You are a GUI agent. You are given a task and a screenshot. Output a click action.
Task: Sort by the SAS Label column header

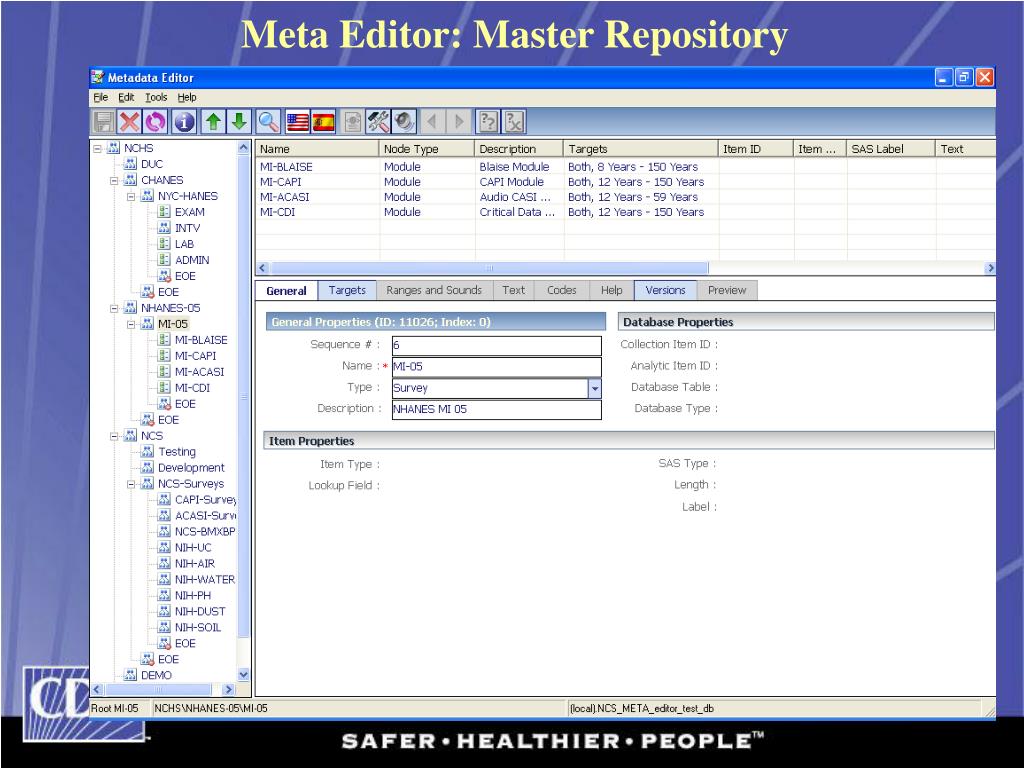891,149
